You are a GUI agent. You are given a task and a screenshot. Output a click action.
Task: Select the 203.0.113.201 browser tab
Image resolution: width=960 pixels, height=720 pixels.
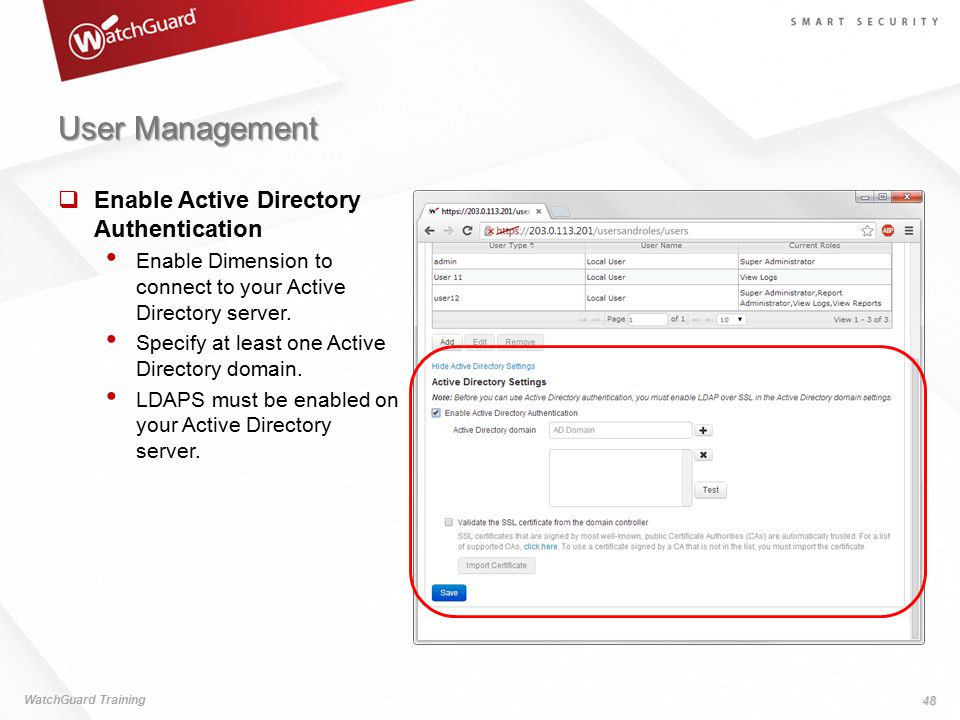[485, 211]
